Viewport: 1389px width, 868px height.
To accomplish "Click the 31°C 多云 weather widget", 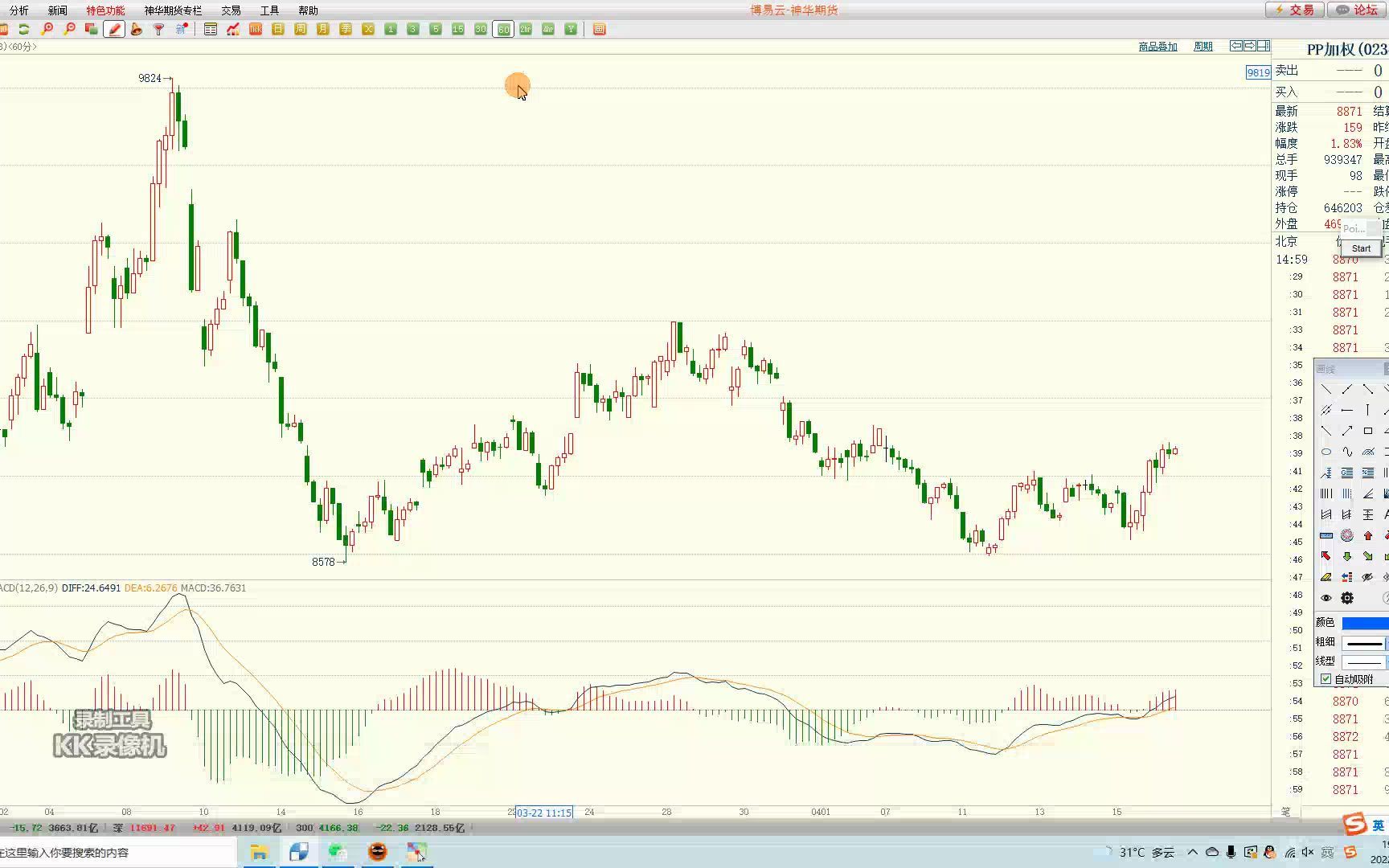I will click(x=1138, y=852).
